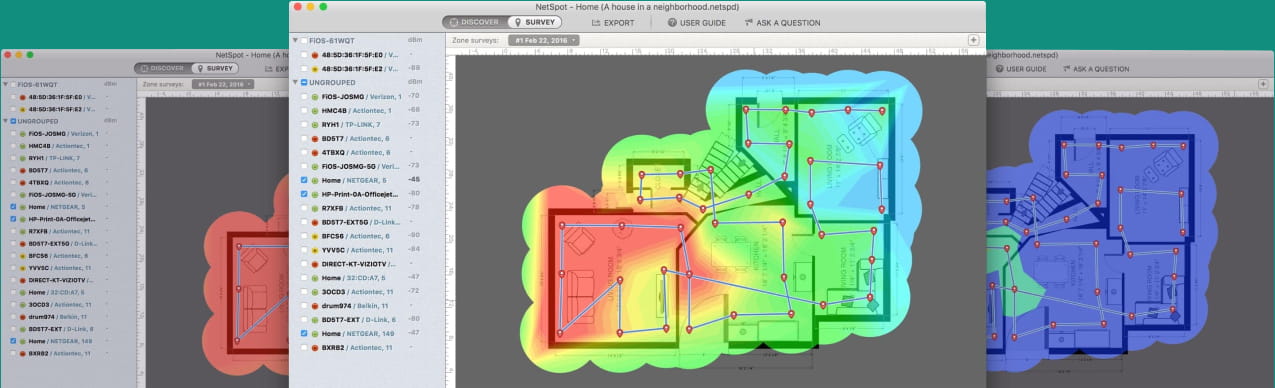Click the yellow signal icon for 48:5D:36:1F:5F:E2
Viewport: 1275px width, 388px height.
tap(315, 68)
